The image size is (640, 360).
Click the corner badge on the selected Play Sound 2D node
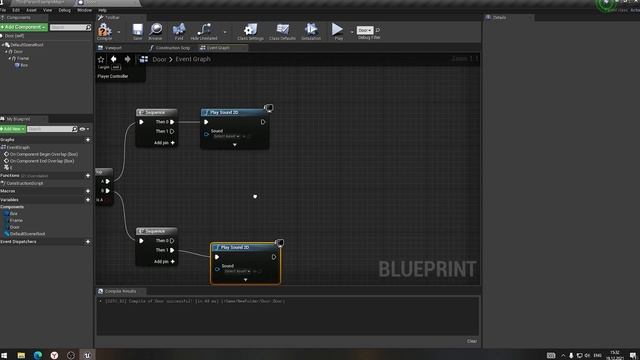click(x=280, y=243)
